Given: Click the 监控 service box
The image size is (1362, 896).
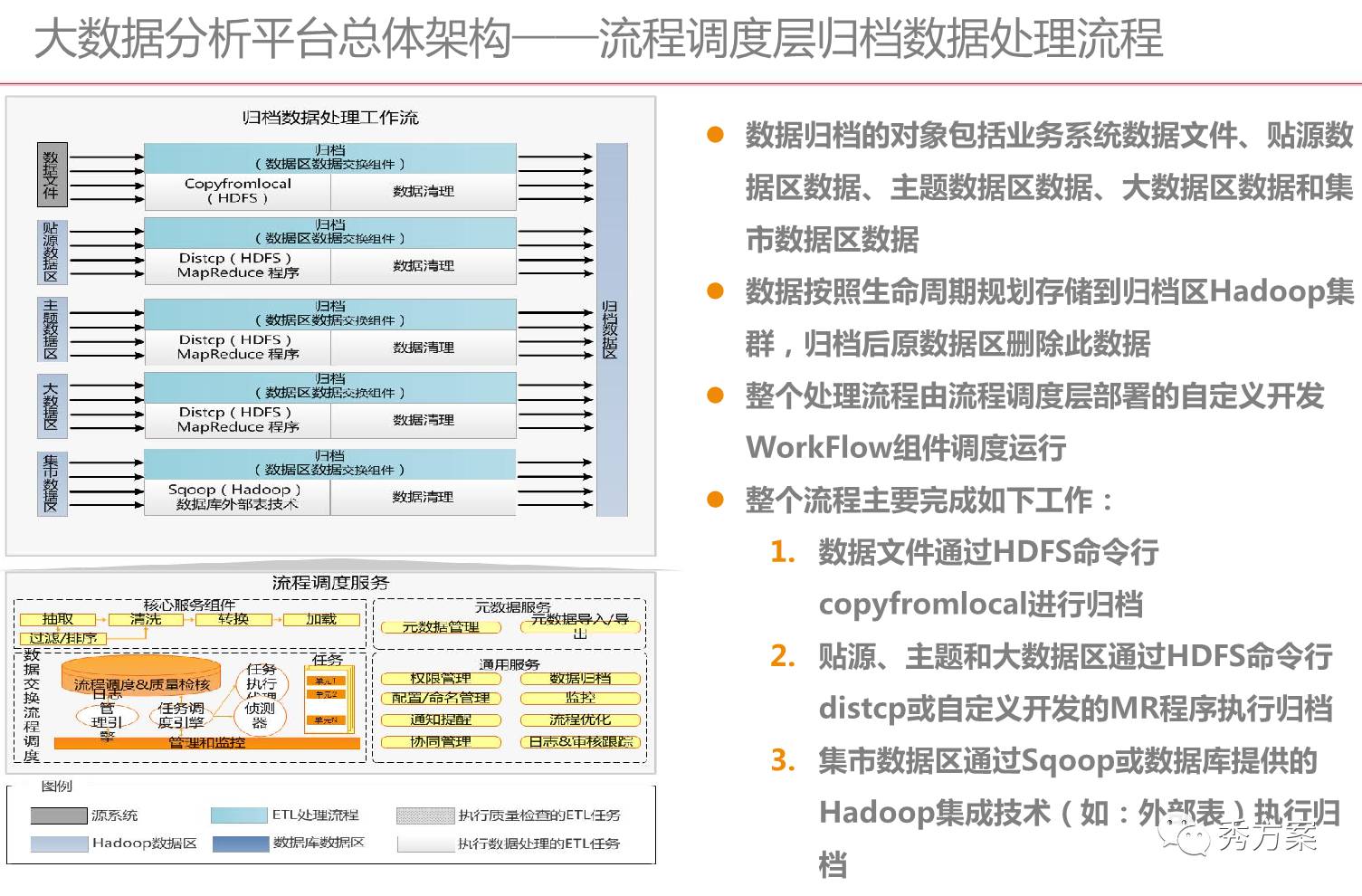Looking at the screenshot, I should pos(580,698).
